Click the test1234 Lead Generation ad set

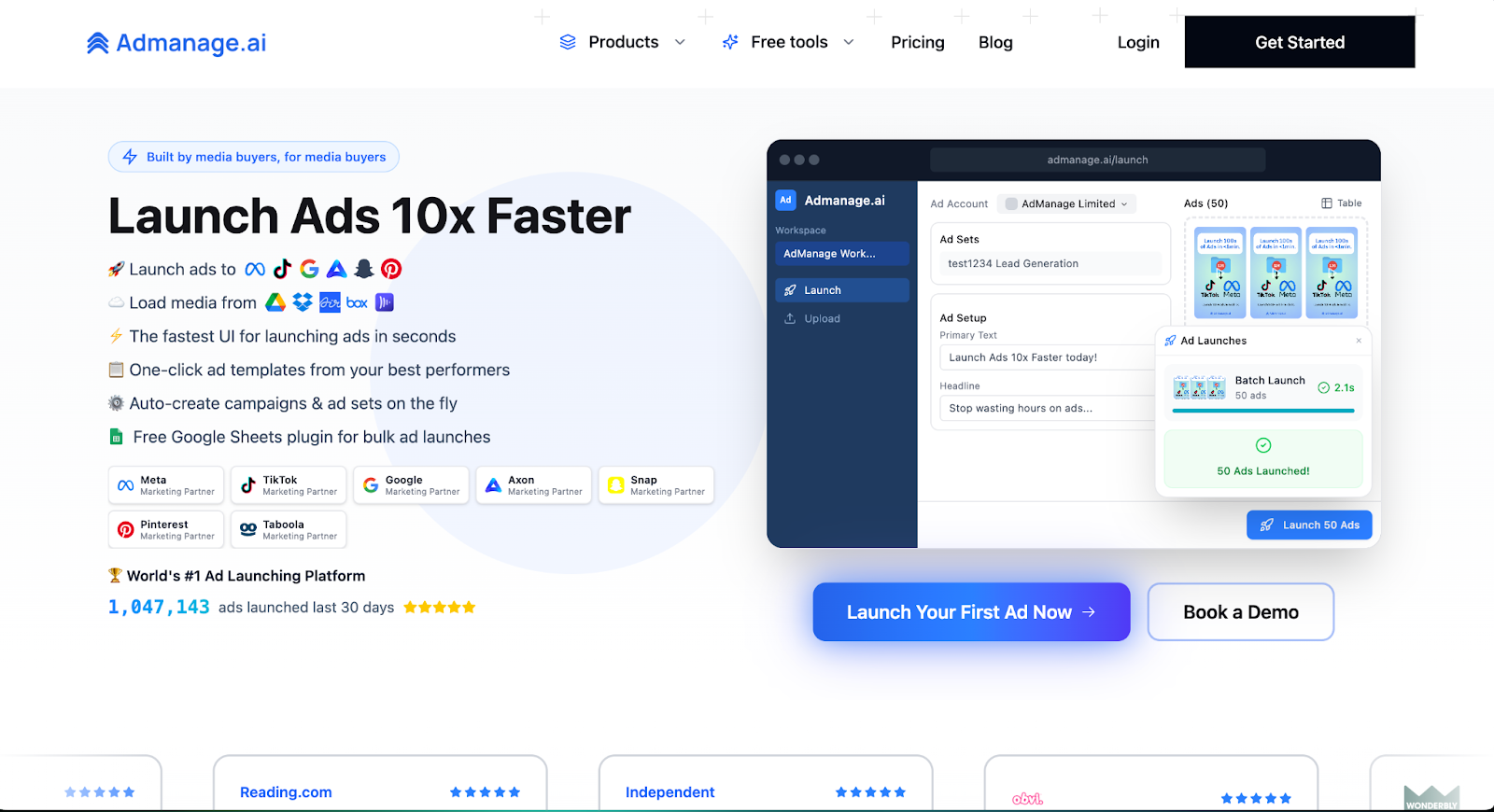pyautogui.click(x=1050, y=263)
